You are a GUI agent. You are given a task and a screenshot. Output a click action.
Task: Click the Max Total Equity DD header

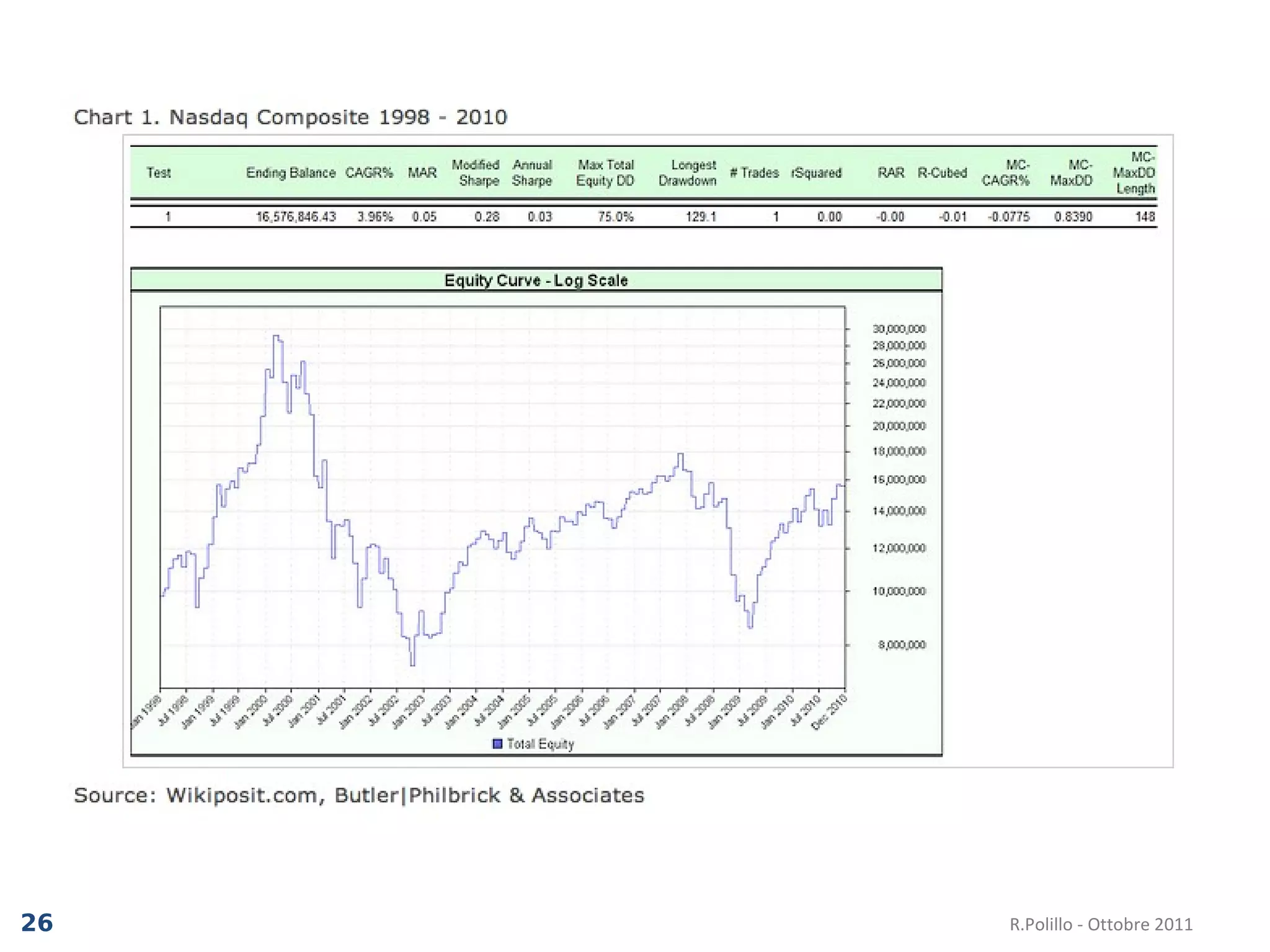point(605,173)
